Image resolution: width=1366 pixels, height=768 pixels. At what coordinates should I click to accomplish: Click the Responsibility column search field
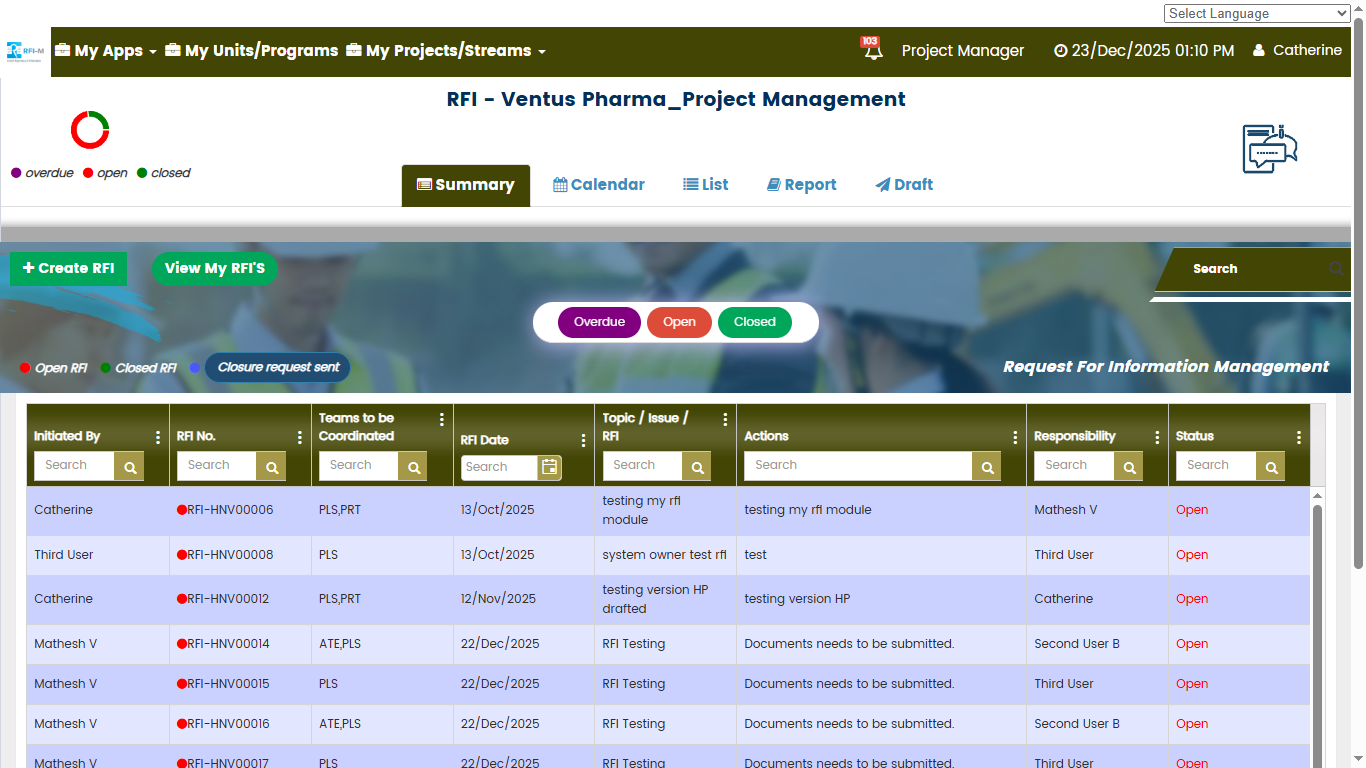pyautogui.click(x=1073, y=465)
